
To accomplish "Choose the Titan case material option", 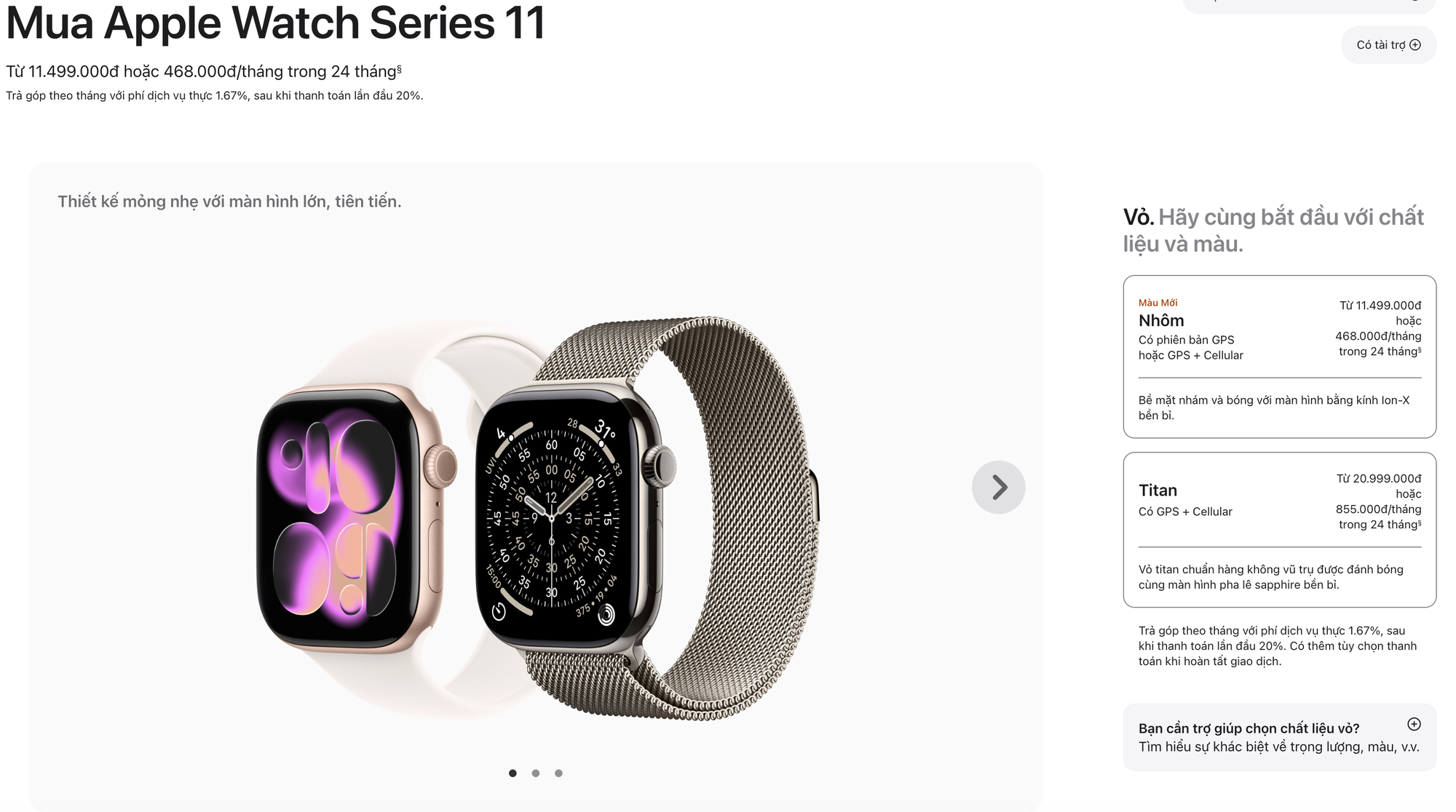I will tap(1279, 530).
